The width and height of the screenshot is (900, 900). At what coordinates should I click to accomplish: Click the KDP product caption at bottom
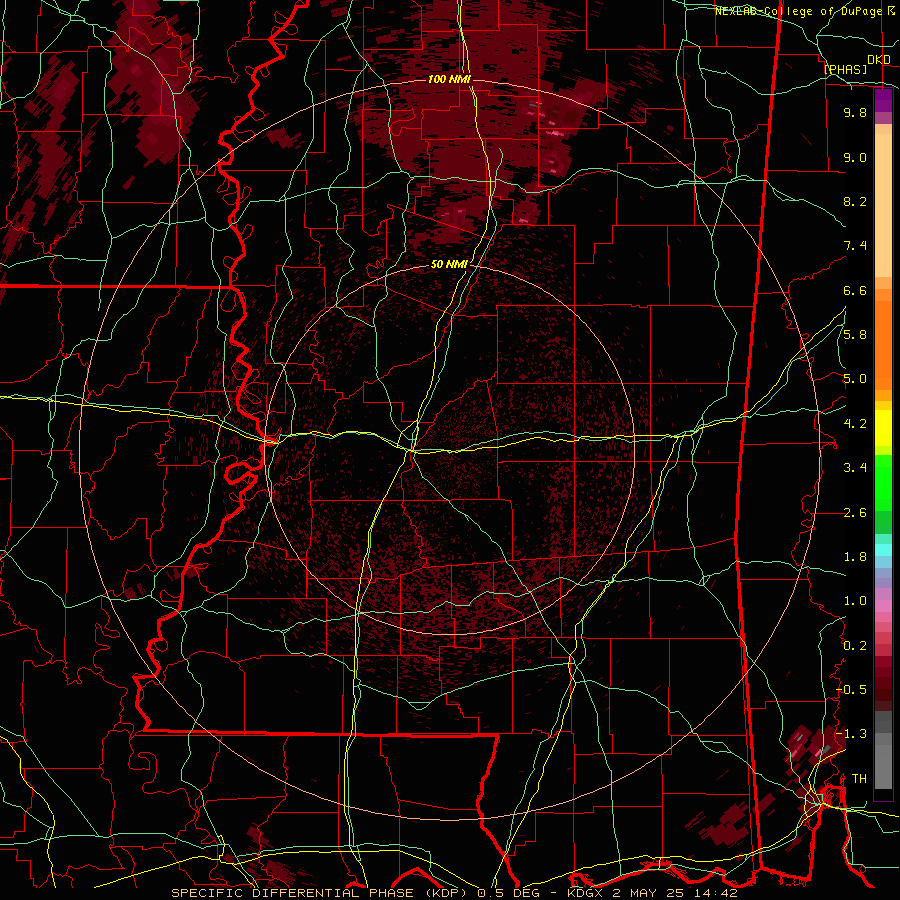coord(454,893)
